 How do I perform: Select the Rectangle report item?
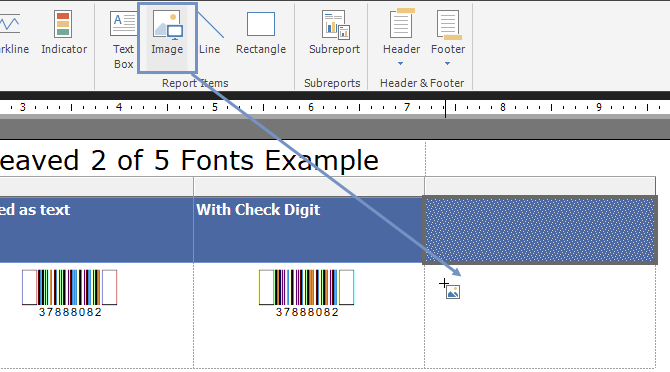point(261,33)
